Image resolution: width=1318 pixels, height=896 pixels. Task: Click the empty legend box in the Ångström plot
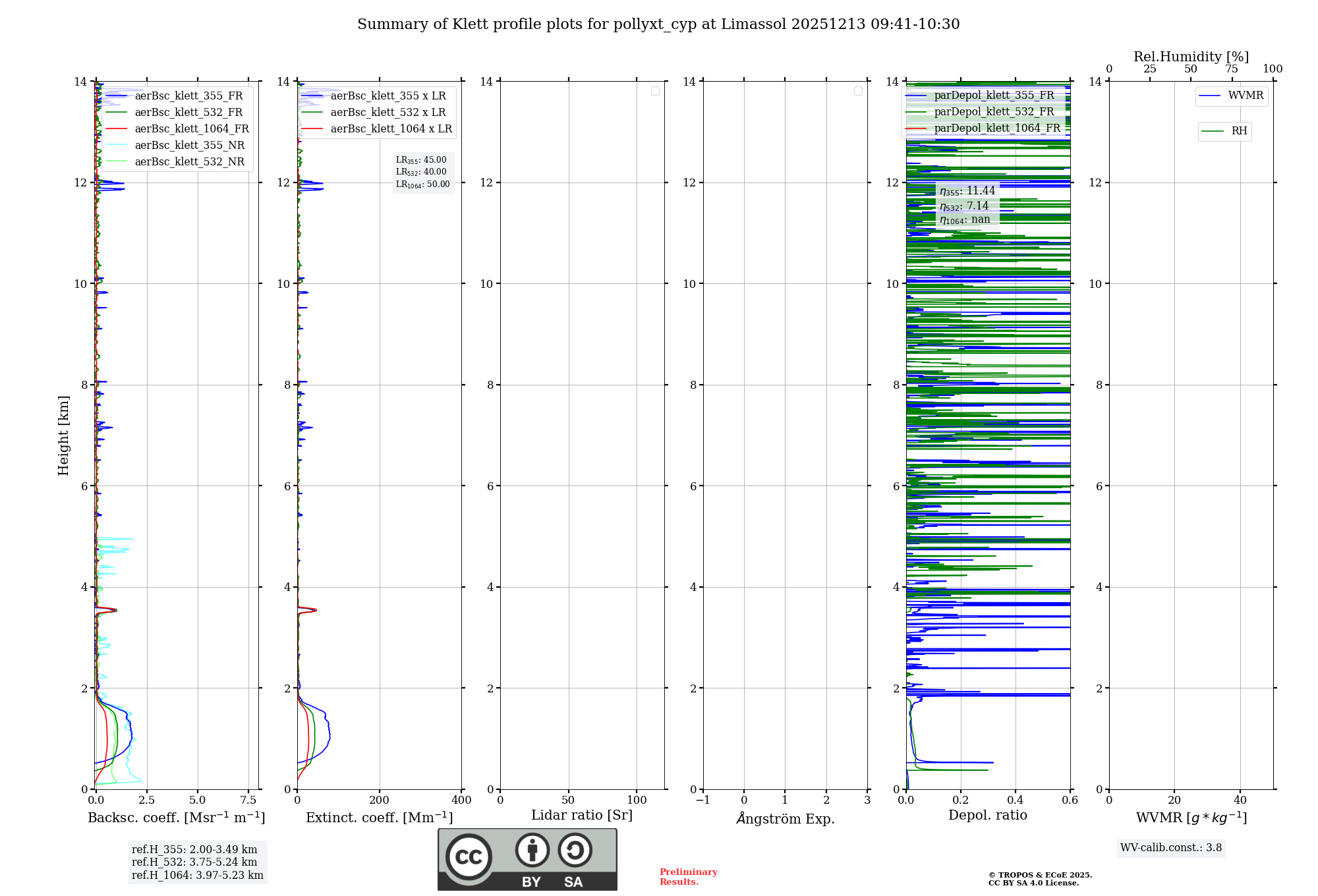tap(858, 91)
